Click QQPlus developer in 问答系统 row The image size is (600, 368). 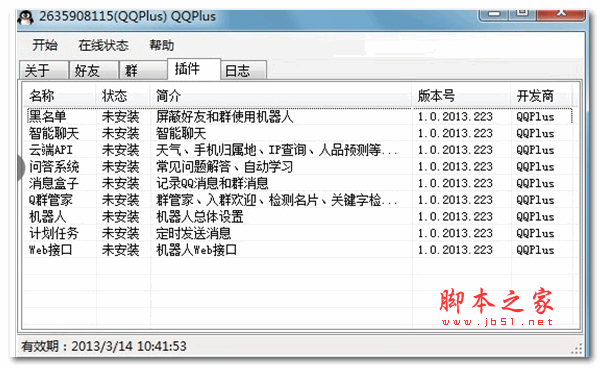[535, 167]
